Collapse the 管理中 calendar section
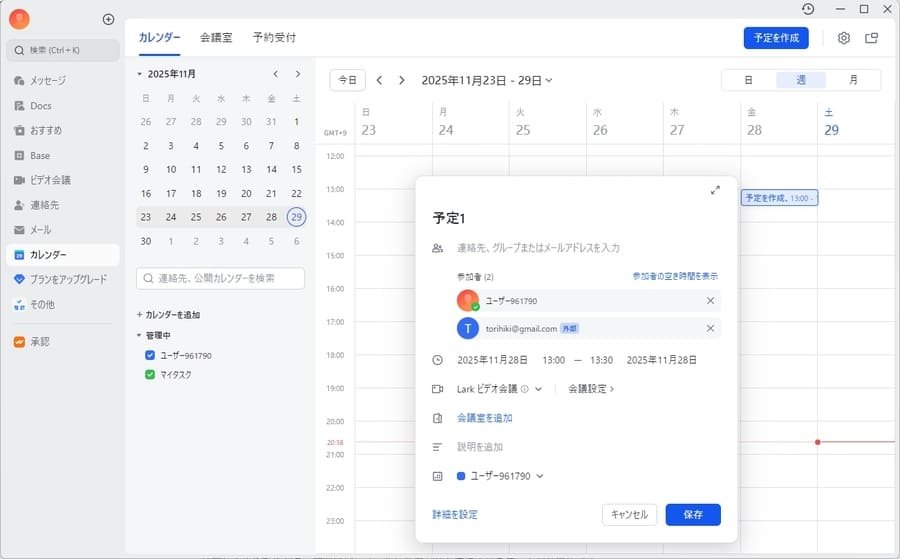 [139, 336]
